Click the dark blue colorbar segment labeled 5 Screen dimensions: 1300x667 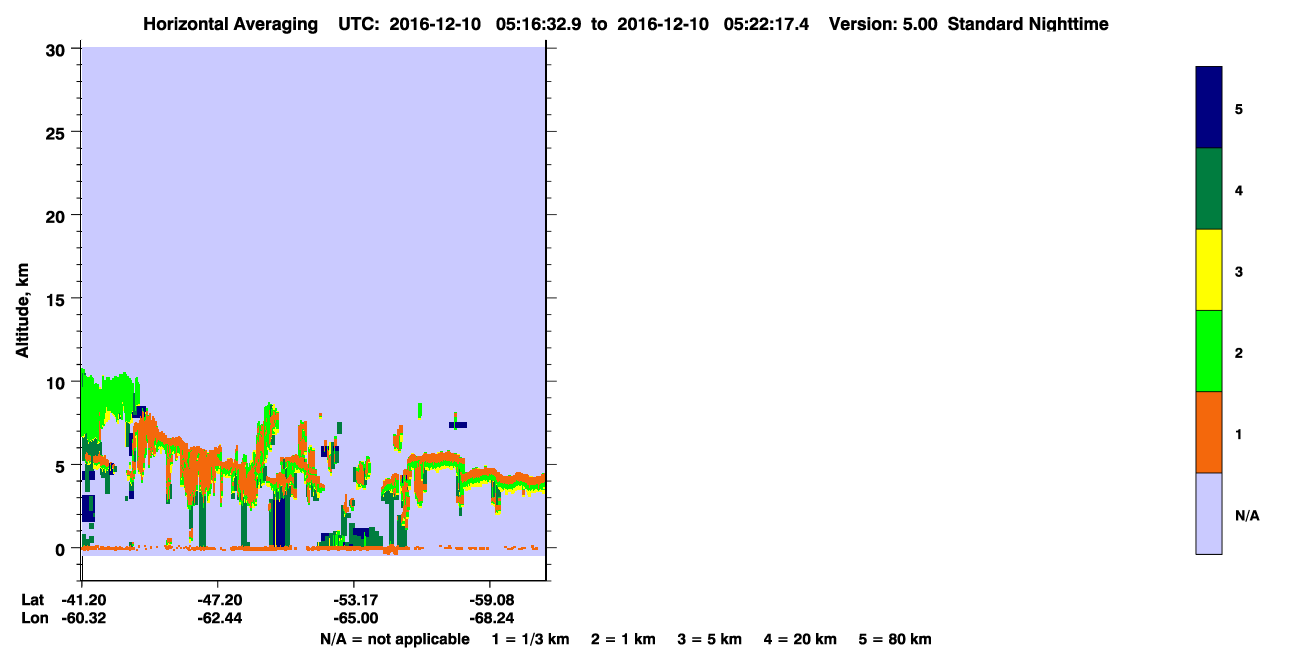[x=1209, y=108]
